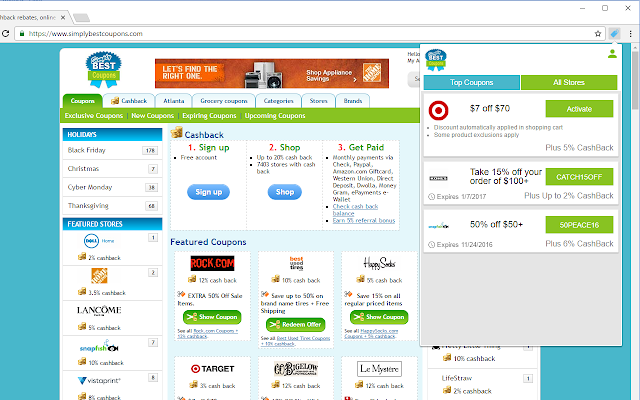Screen dimensions: 640x400
Task: Select the Coupons navigation tab
Action: [82, 101]
